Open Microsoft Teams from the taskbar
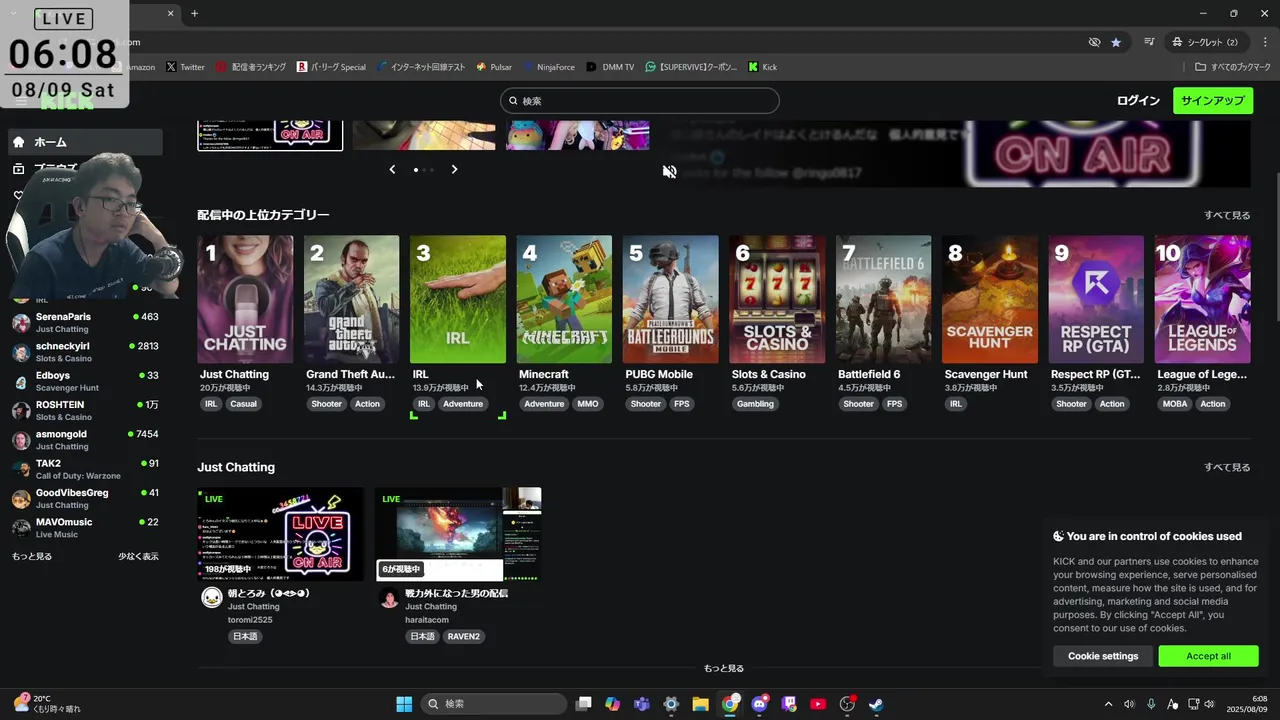1280x720 pixels. 642,704
